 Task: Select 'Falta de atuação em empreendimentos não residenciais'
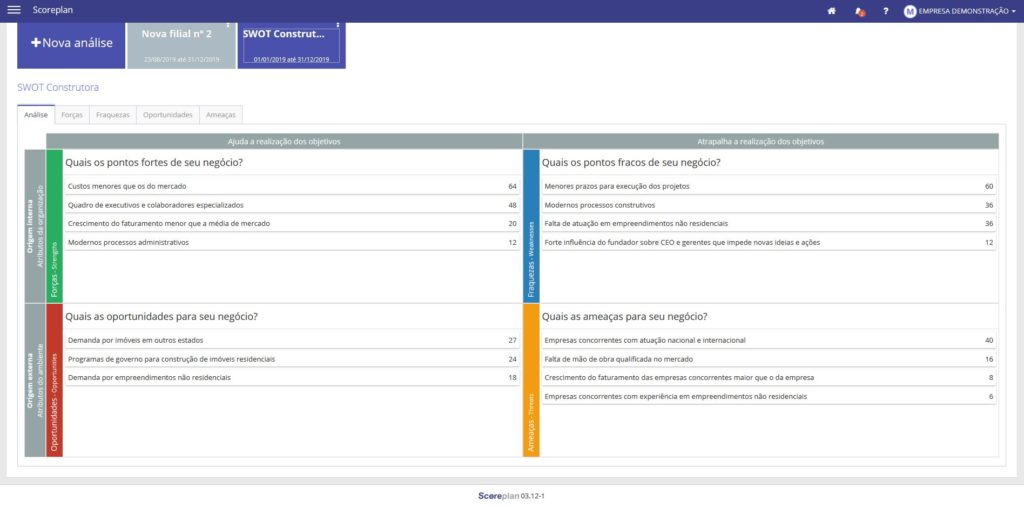click(769, 223)
